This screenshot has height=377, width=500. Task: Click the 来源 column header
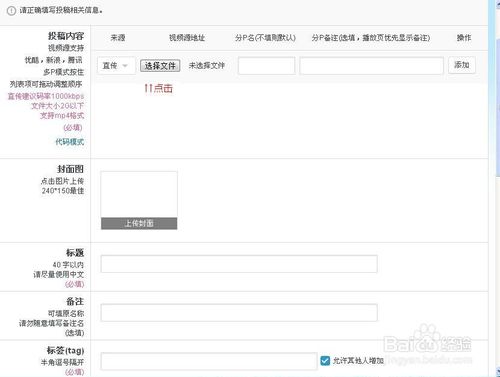118,38
